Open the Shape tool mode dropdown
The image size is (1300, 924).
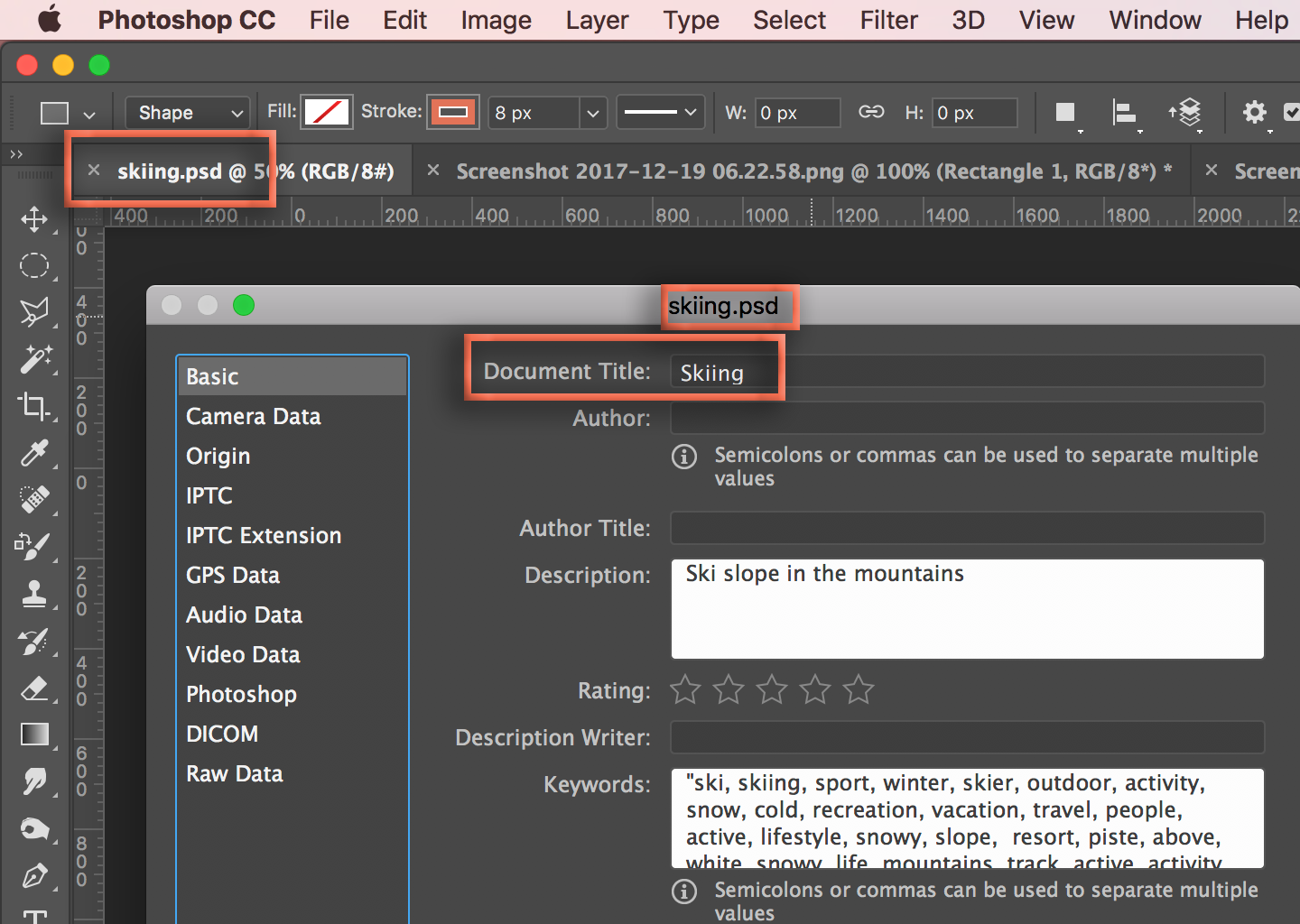187,113
